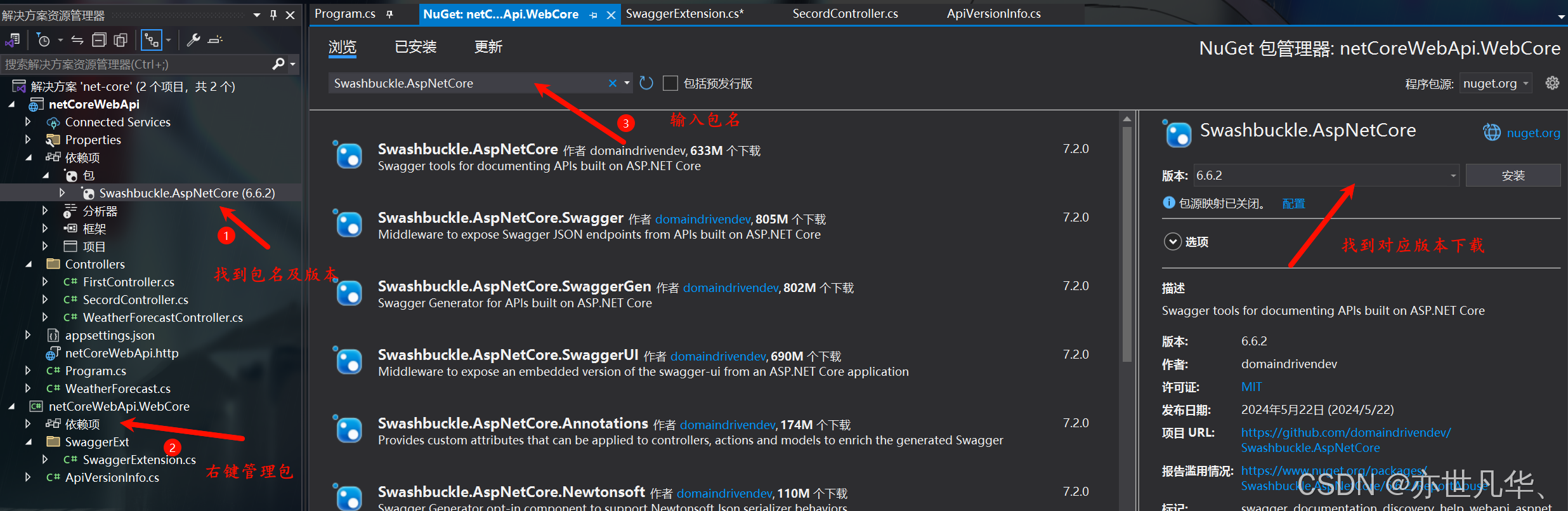Expand the Swashbuckle.AspNetCore (6.6.2) tree node
The image size is (1568, 511).
tap(62, 193)
